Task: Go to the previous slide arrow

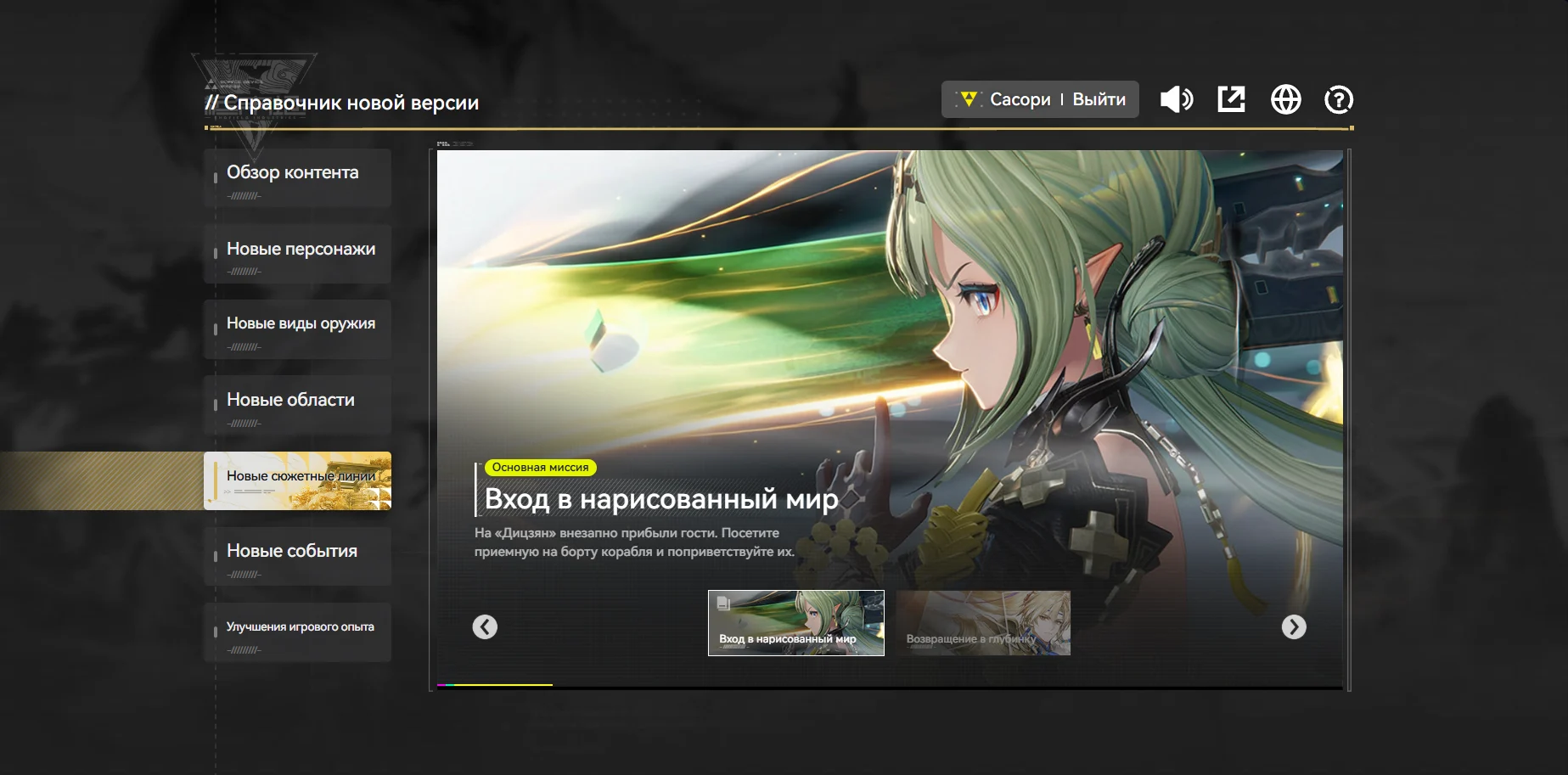Action: pos(485,626)
